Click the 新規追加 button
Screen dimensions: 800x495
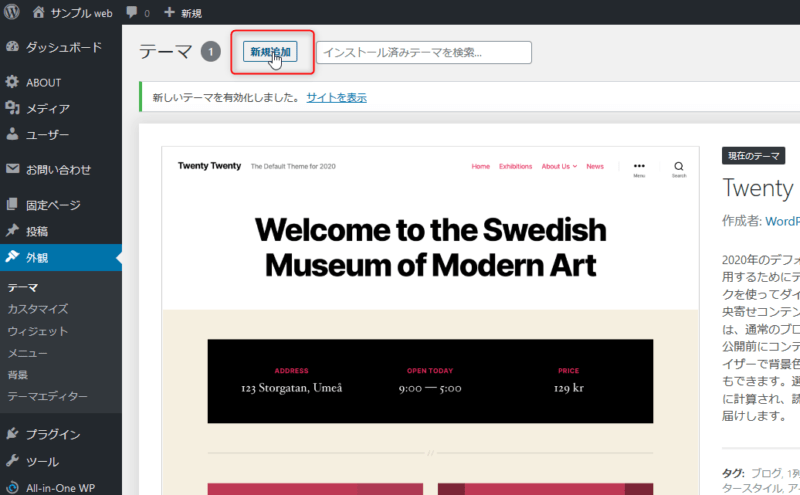coord(270,52)
